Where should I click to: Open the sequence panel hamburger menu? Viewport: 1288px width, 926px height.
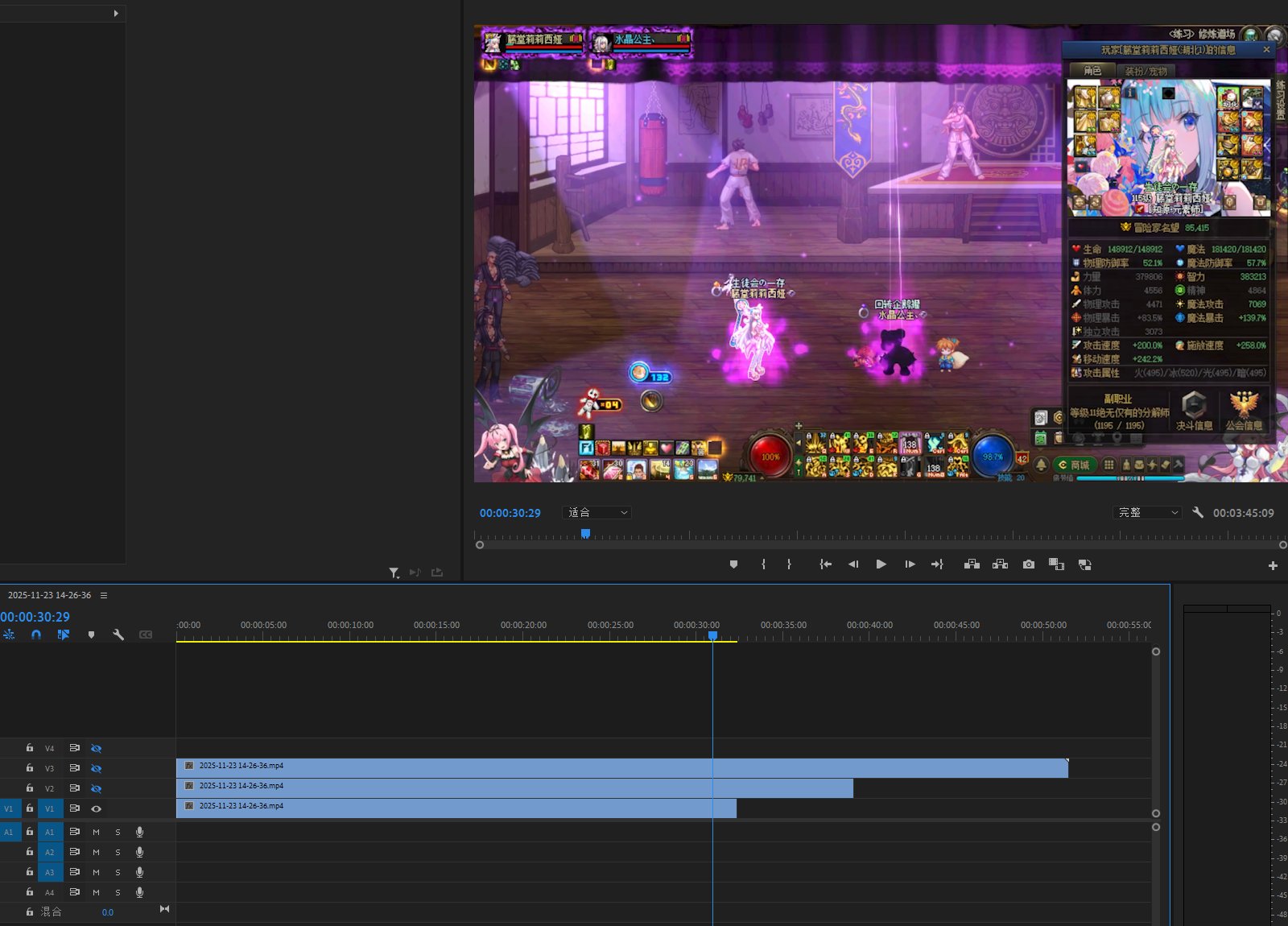coord(104,595)
